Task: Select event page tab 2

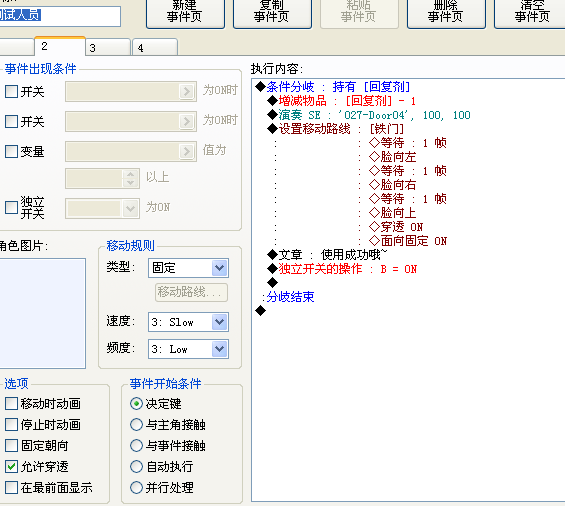Action: tap(60, 46)
